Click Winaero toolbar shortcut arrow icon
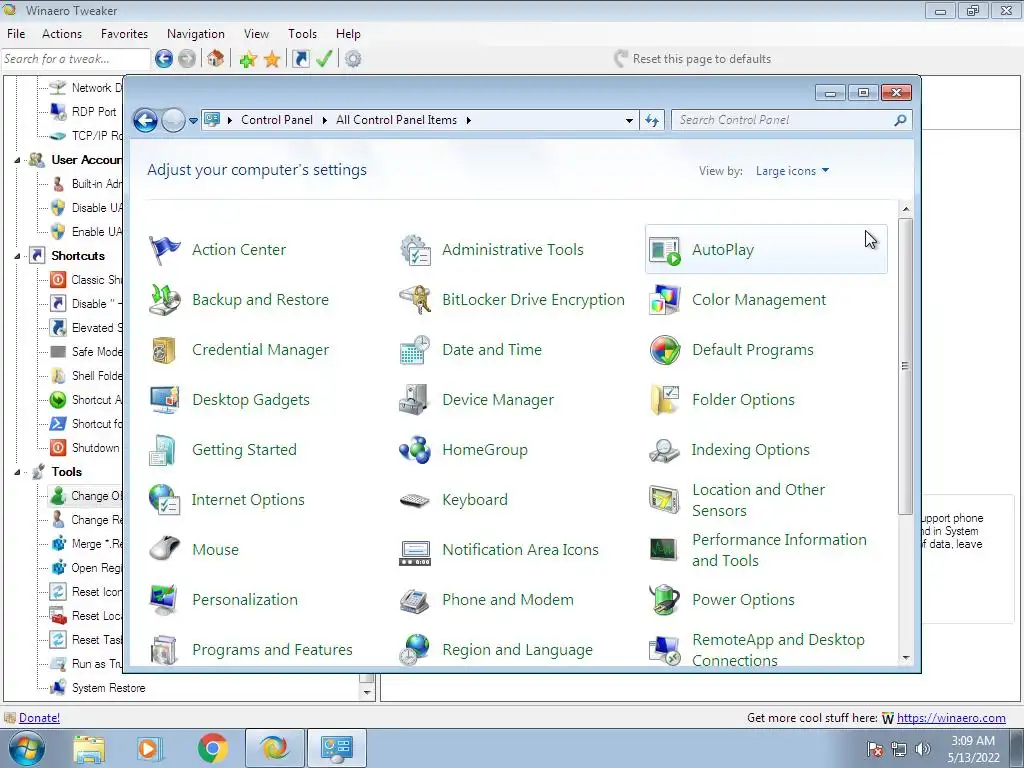This screenshot has height=768, width=1024. [300, 59]
